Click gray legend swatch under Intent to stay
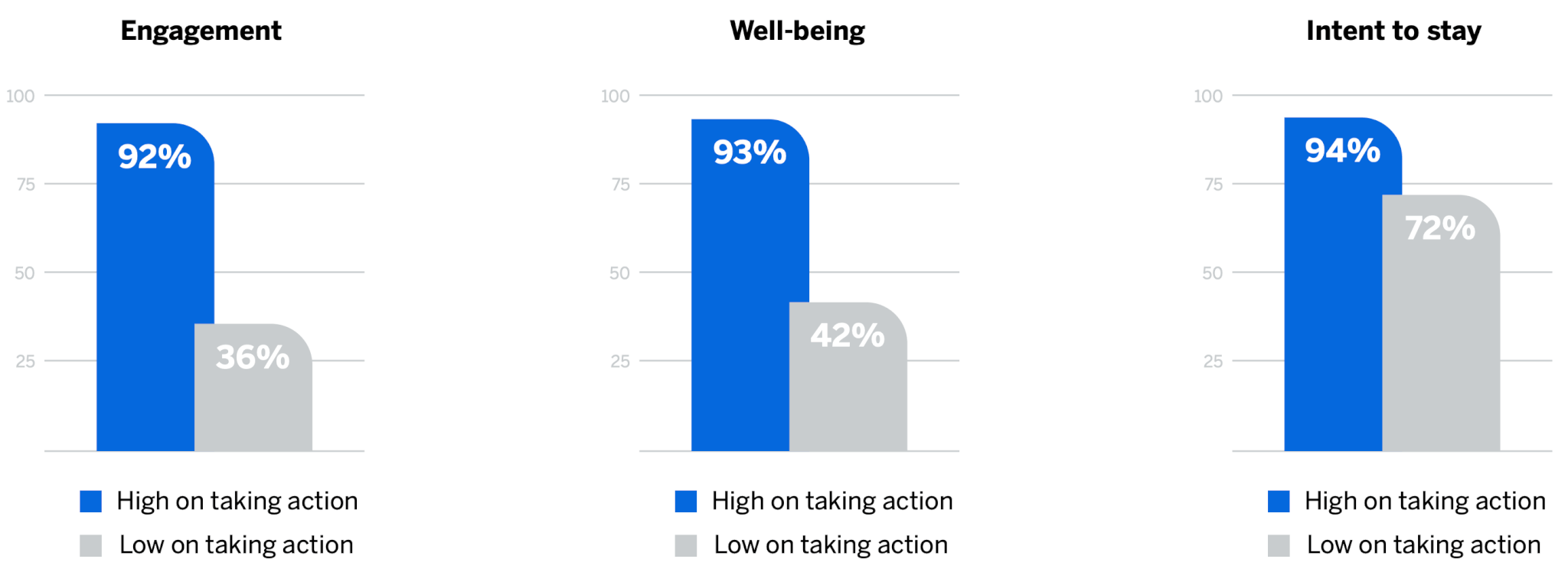Screen dimensions: 1568x582 (1279, 546)
